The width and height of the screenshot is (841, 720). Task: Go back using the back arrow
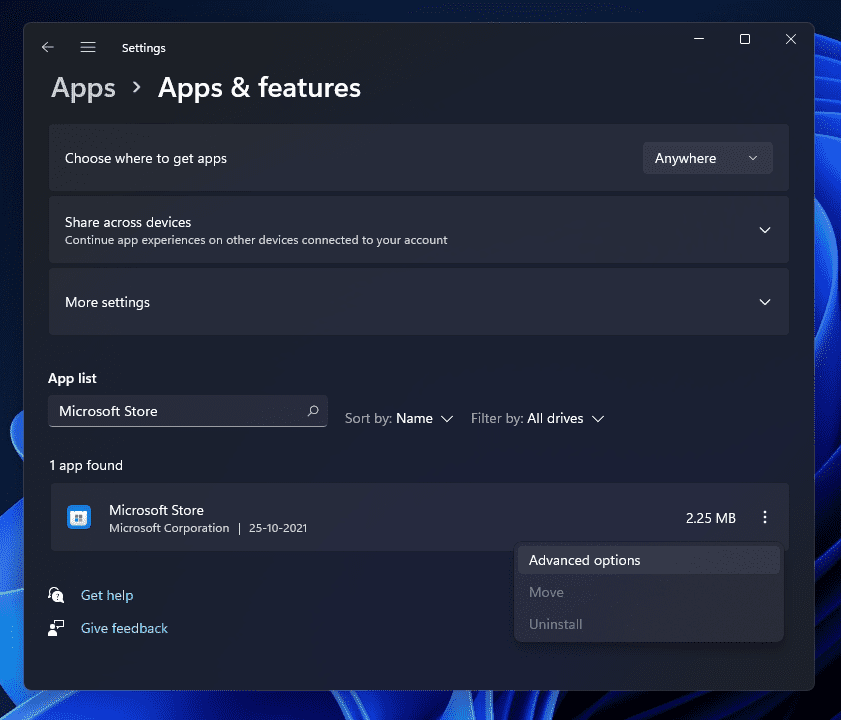(x=47, y=47)
